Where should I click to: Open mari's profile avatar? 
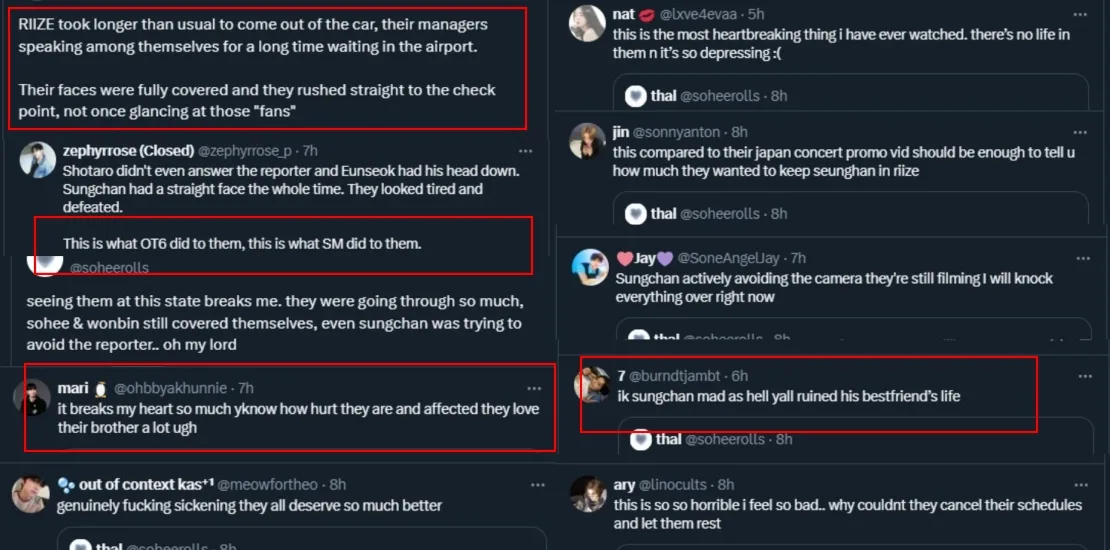pyautogui.click(x=32, y=397)
